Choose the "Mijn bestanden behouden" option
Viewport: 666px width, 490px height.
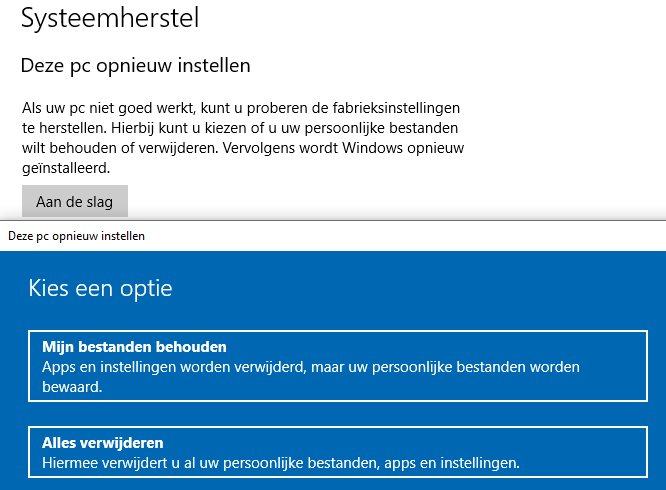tap(339, 367)
